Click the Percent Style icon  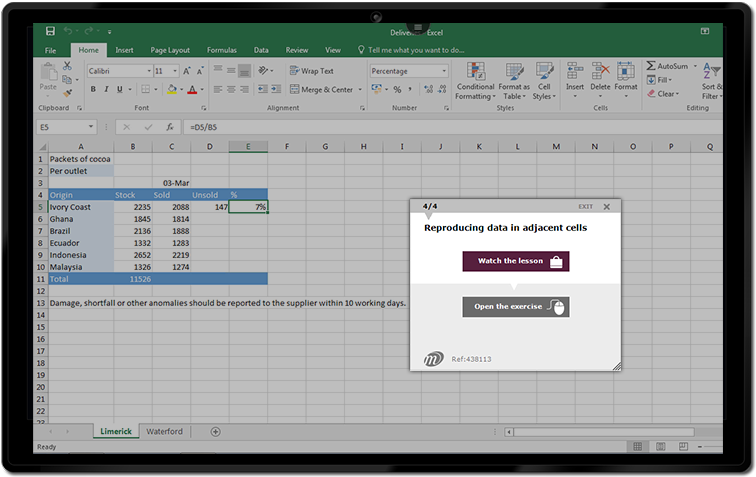[x=397, y=89]
